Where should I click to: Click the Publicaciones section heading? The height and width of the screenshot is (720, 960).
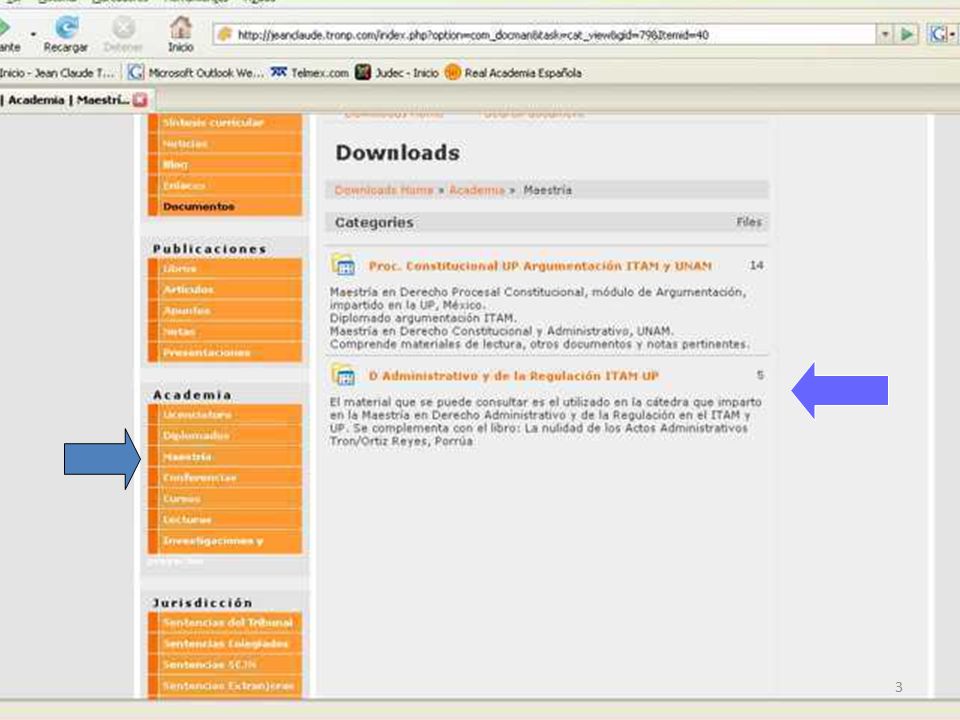pos(210,249)
